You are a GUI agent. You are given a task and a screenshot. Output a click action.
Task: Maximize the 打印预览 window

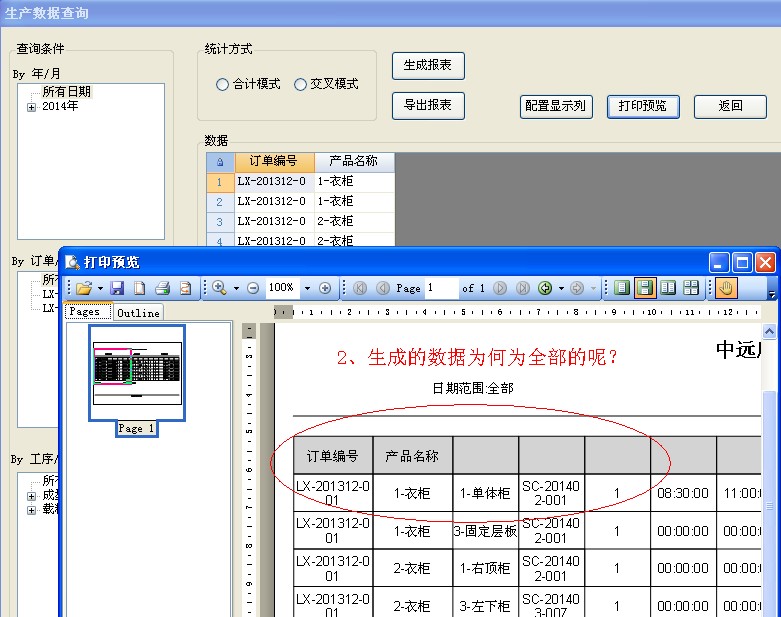(742, 262)
